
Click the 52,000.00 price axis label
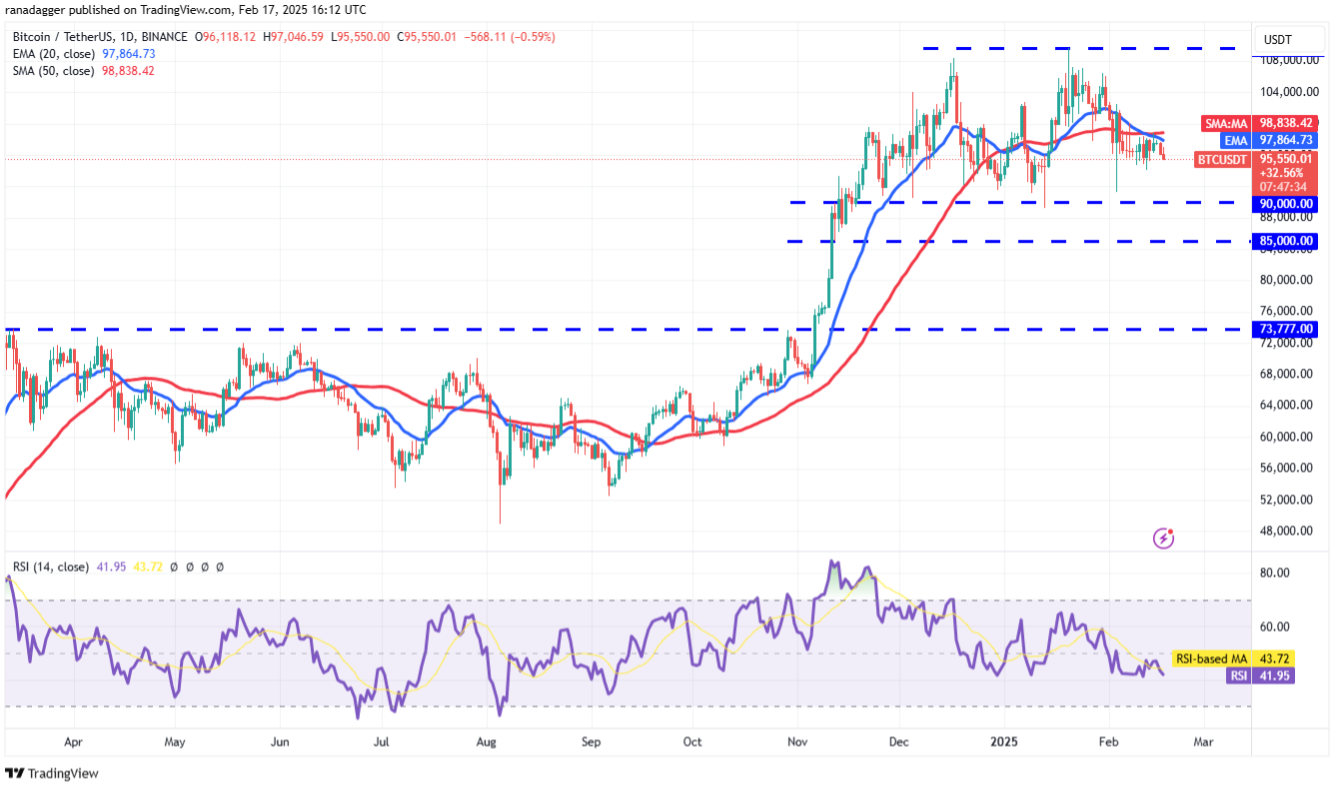point(1288,499)
